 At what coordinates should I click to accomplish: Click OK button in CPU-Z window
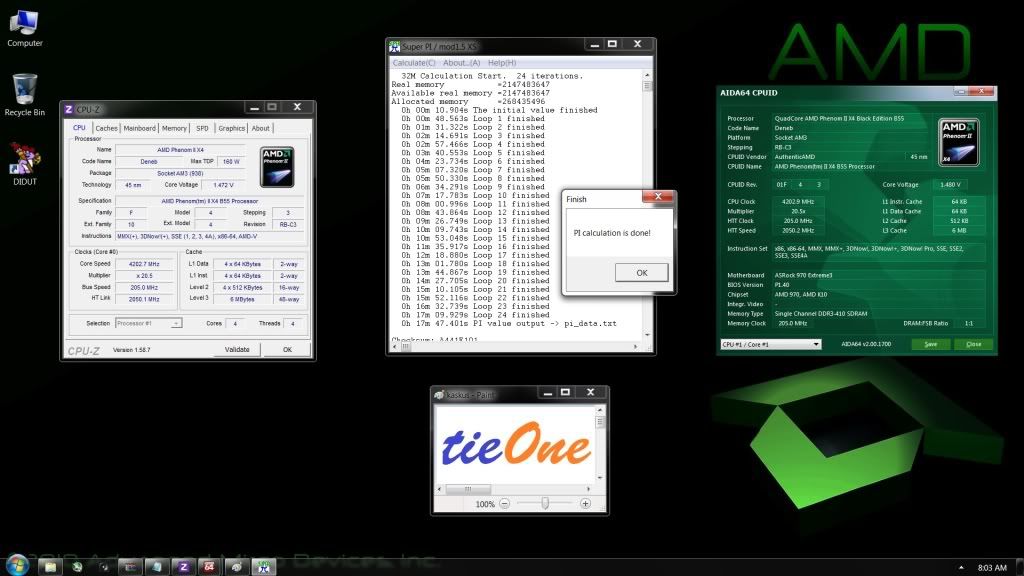click(x=287, y=349)
